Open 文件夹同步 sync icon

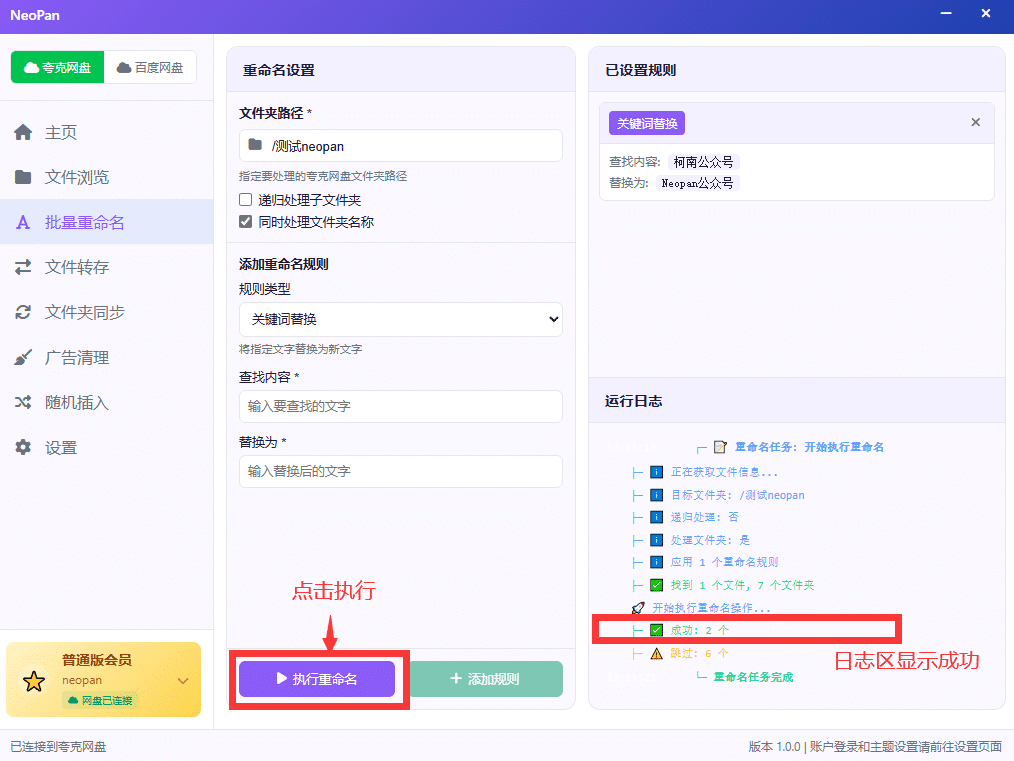23,312
